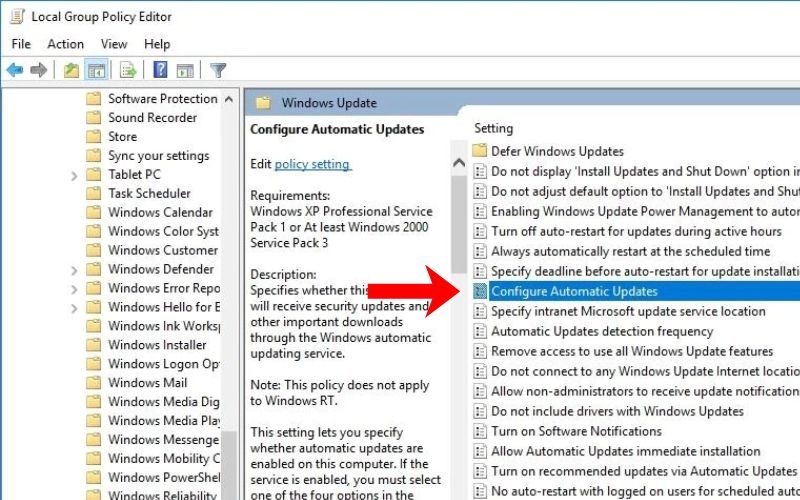The width and height of the screenshot is (800, 500).
Task: Click the Store folder icon
Action: point(93,136)
